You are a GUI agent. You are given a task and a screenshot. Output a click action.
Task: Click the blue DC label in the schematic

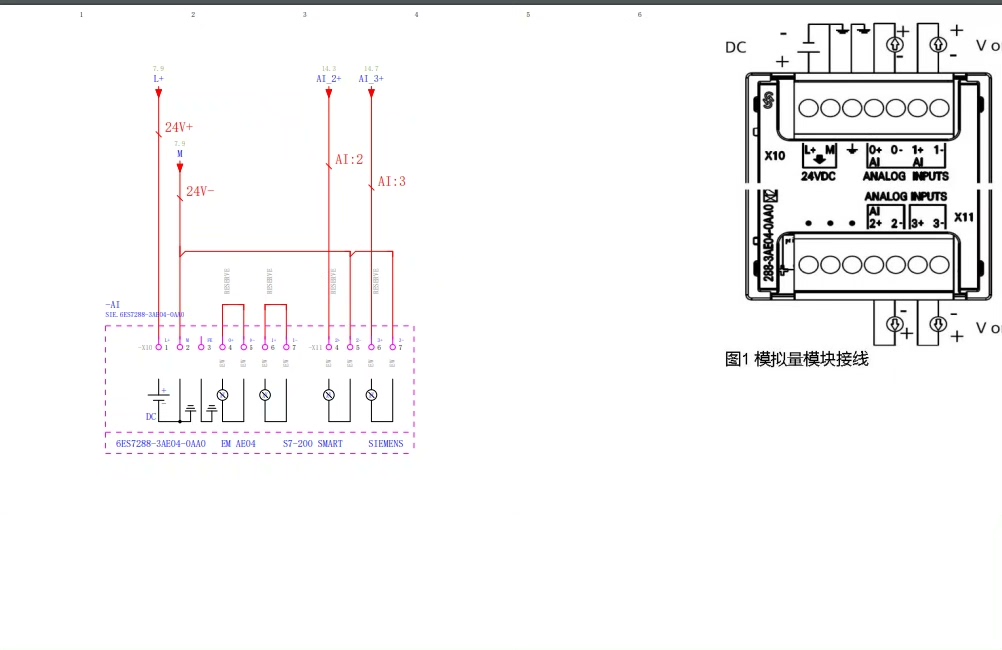point(151,417)
